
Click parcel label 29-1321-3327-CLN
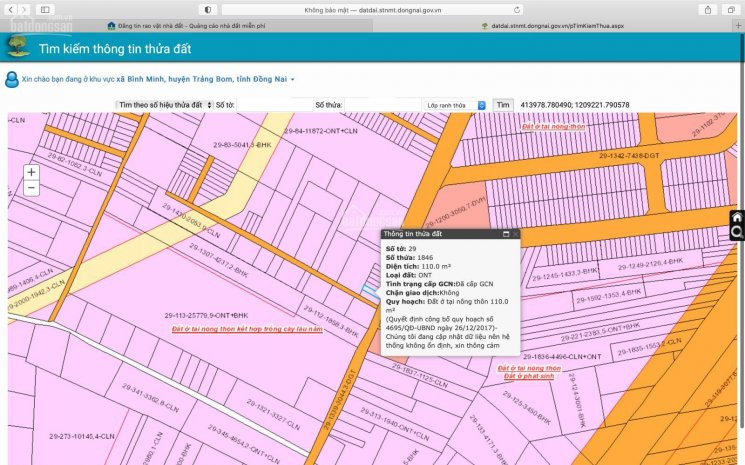[273, 414]
